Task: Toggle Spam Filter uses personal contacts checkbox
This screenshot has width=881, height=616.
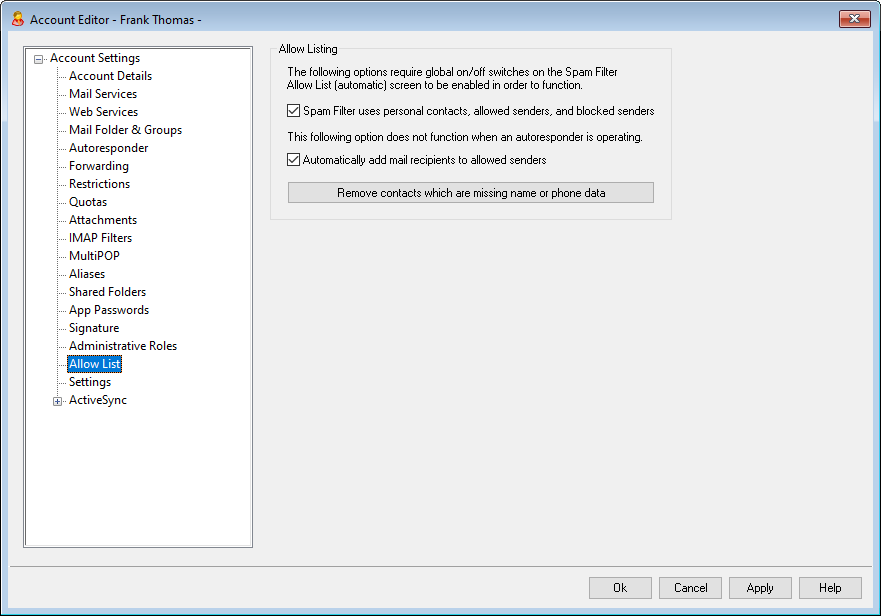Action: tap(294, 111)
